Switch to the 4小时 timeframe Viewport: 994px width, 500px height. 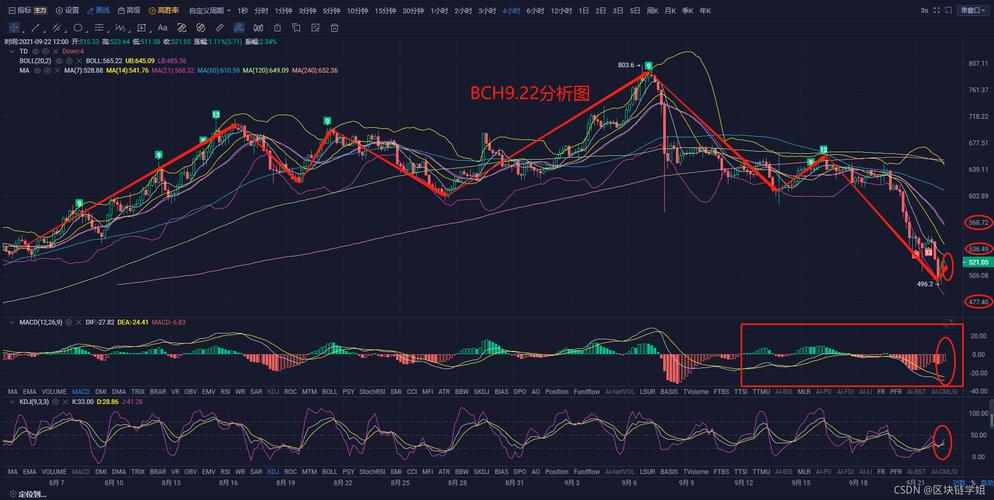[x=511, y=11]
